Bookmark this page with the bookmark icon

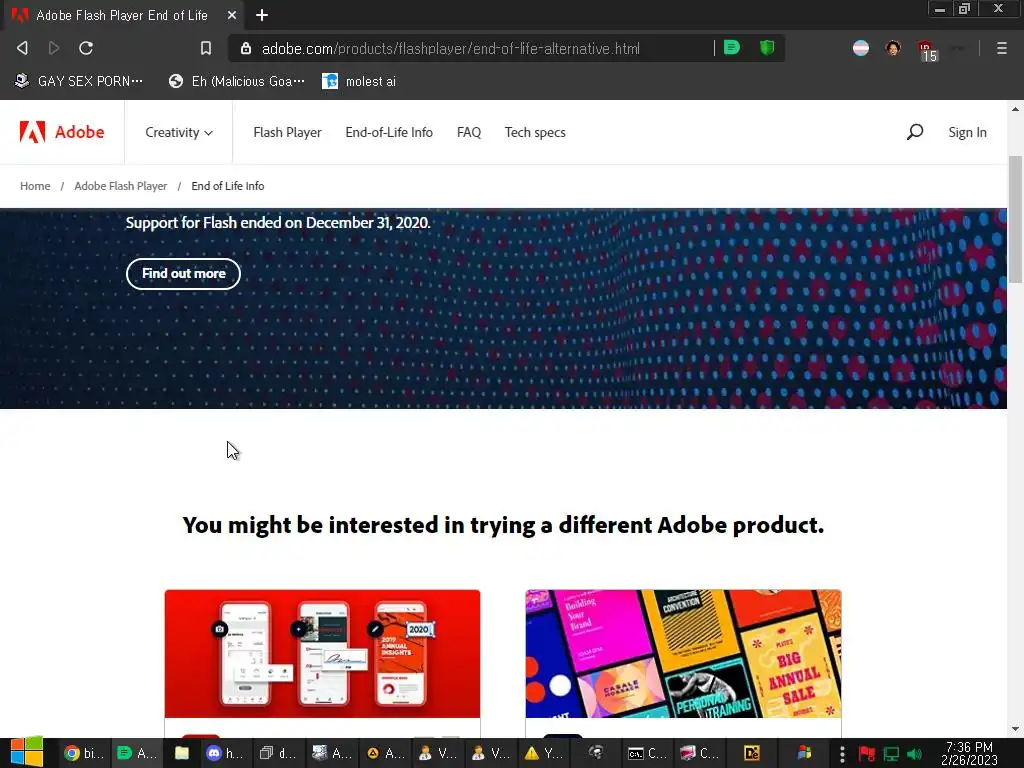pyautogui.click(x=206, y=48)
